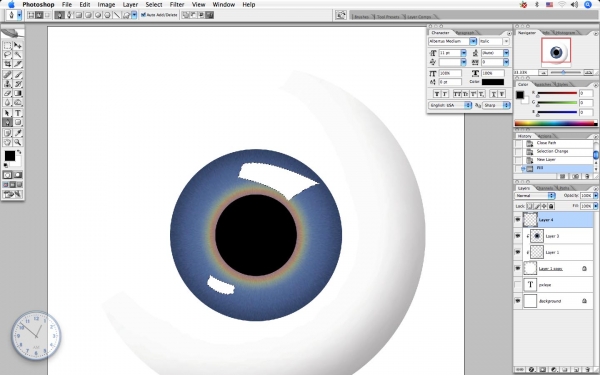The width and height of the screenshot is (600, 375).
Task: Delete layer with Layers trash icon
Action: coord(587,370)
